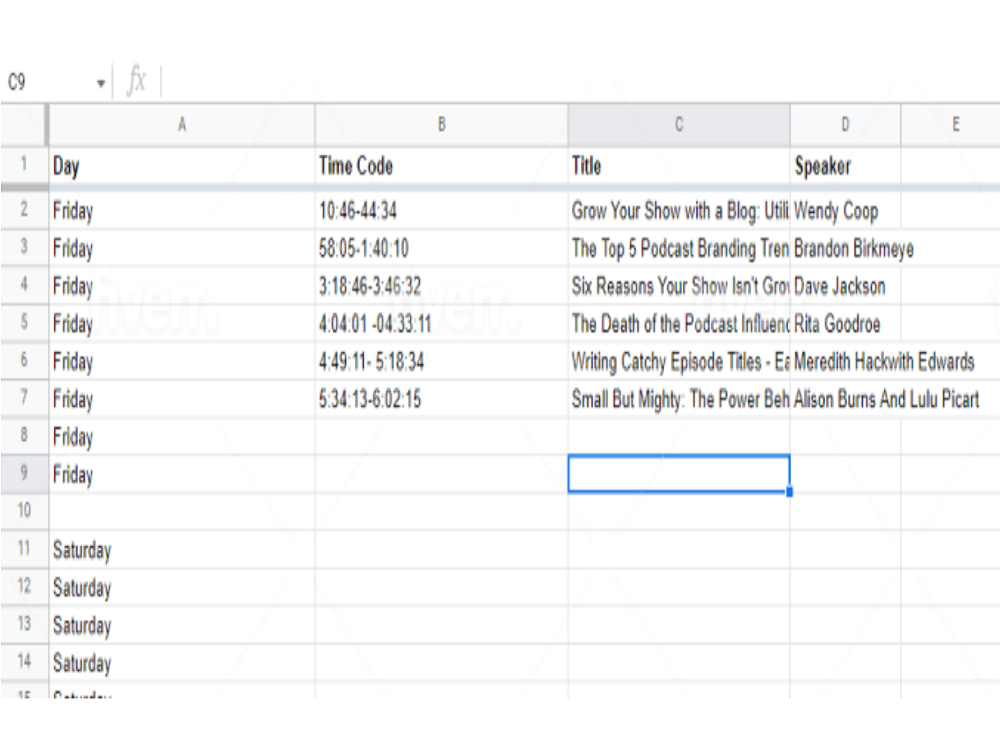Select the Meredith Hackwith Edwards cell
The height and width of the screenshot is (750, 1000).
click(845, 361)
